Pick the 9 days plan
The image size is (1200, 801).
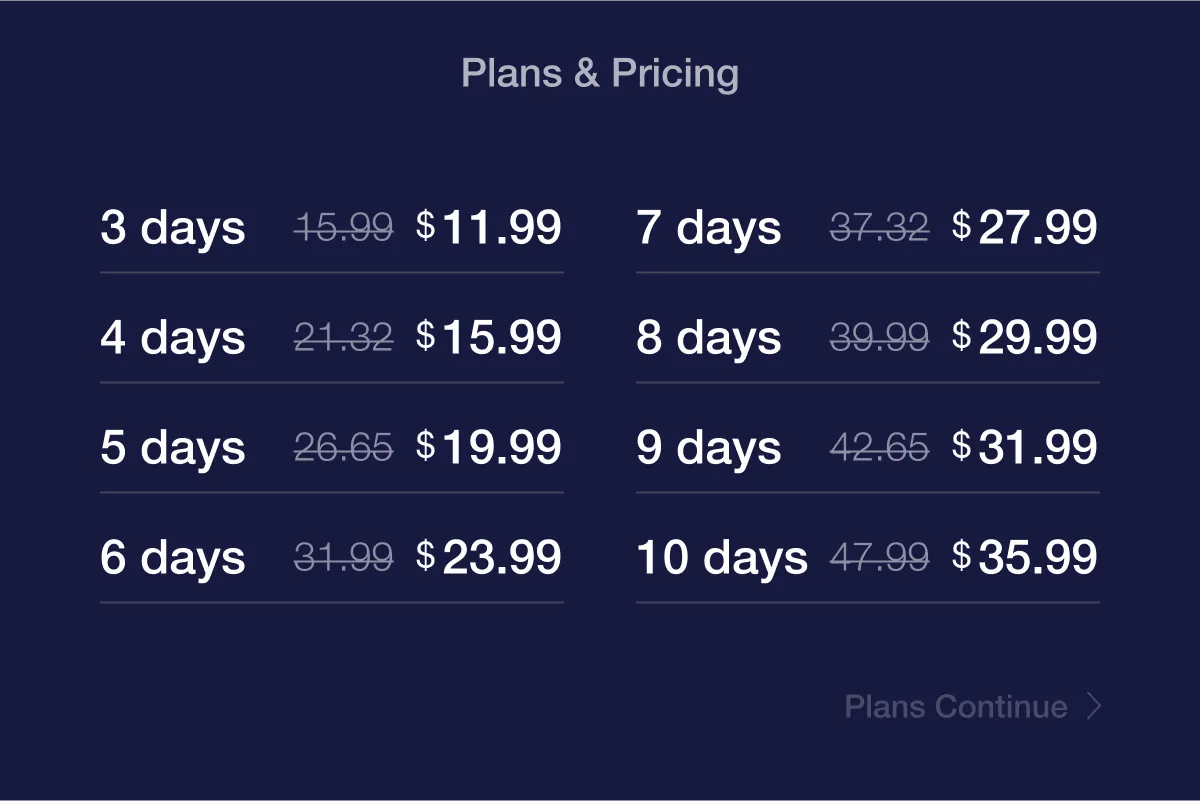867,448
